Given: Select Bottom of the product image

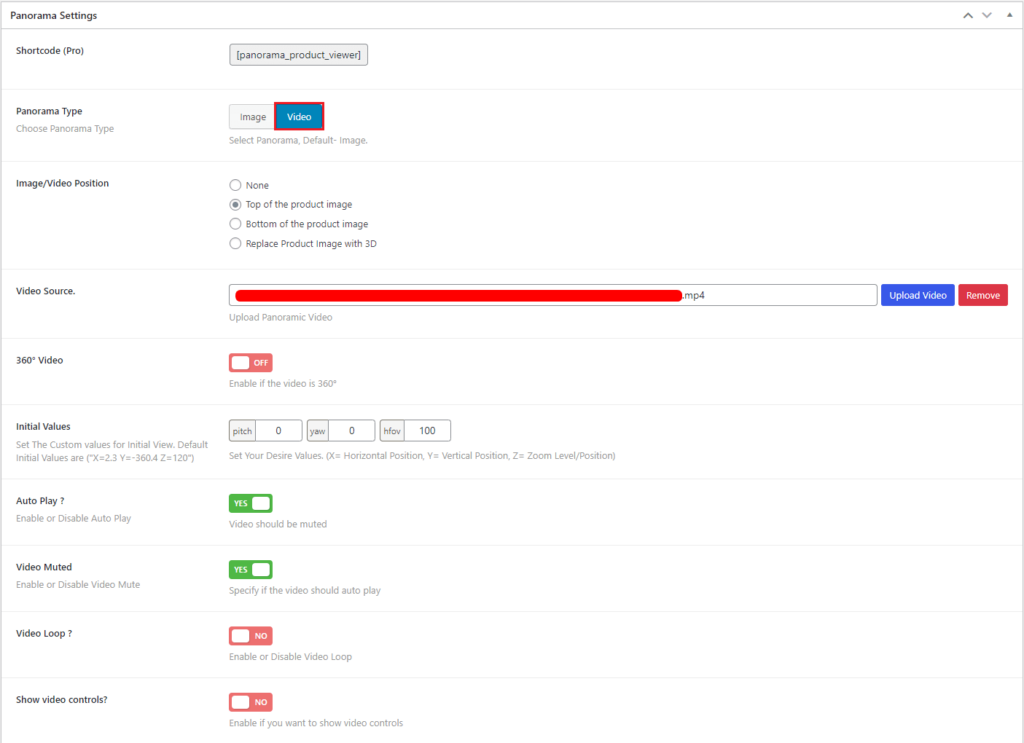Looking at the screenshot, I should click(x=234, y=224).
